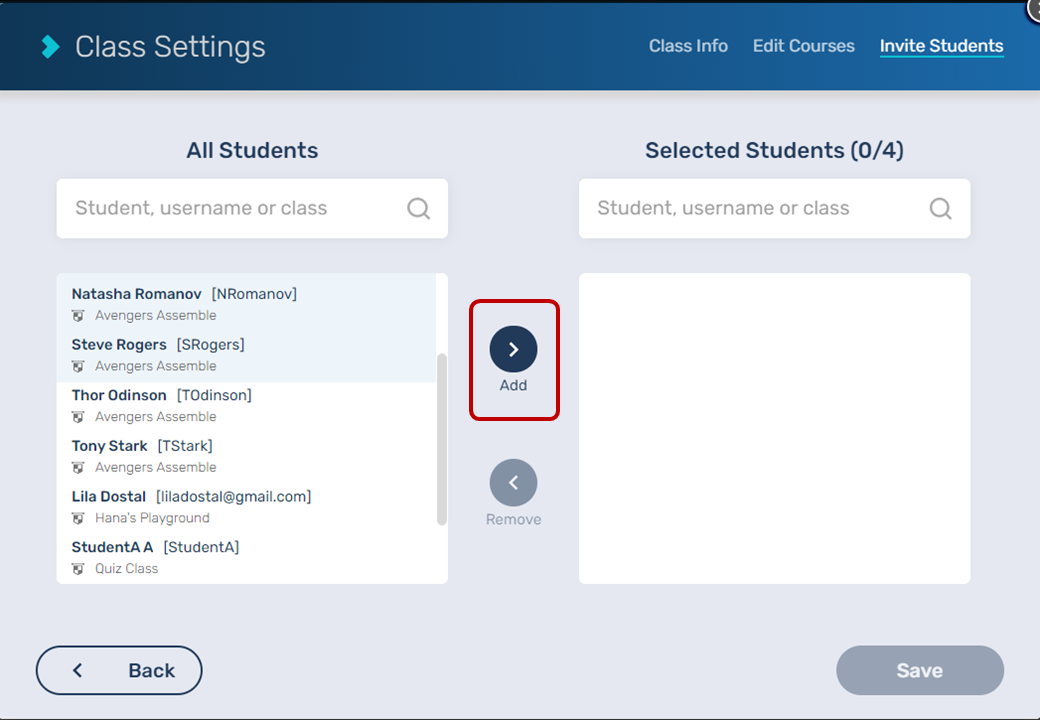Image resolution: width=1040 pixels, height=720 pixels.
Task: Click username [SRogers]
Action: tap(210, 345)
